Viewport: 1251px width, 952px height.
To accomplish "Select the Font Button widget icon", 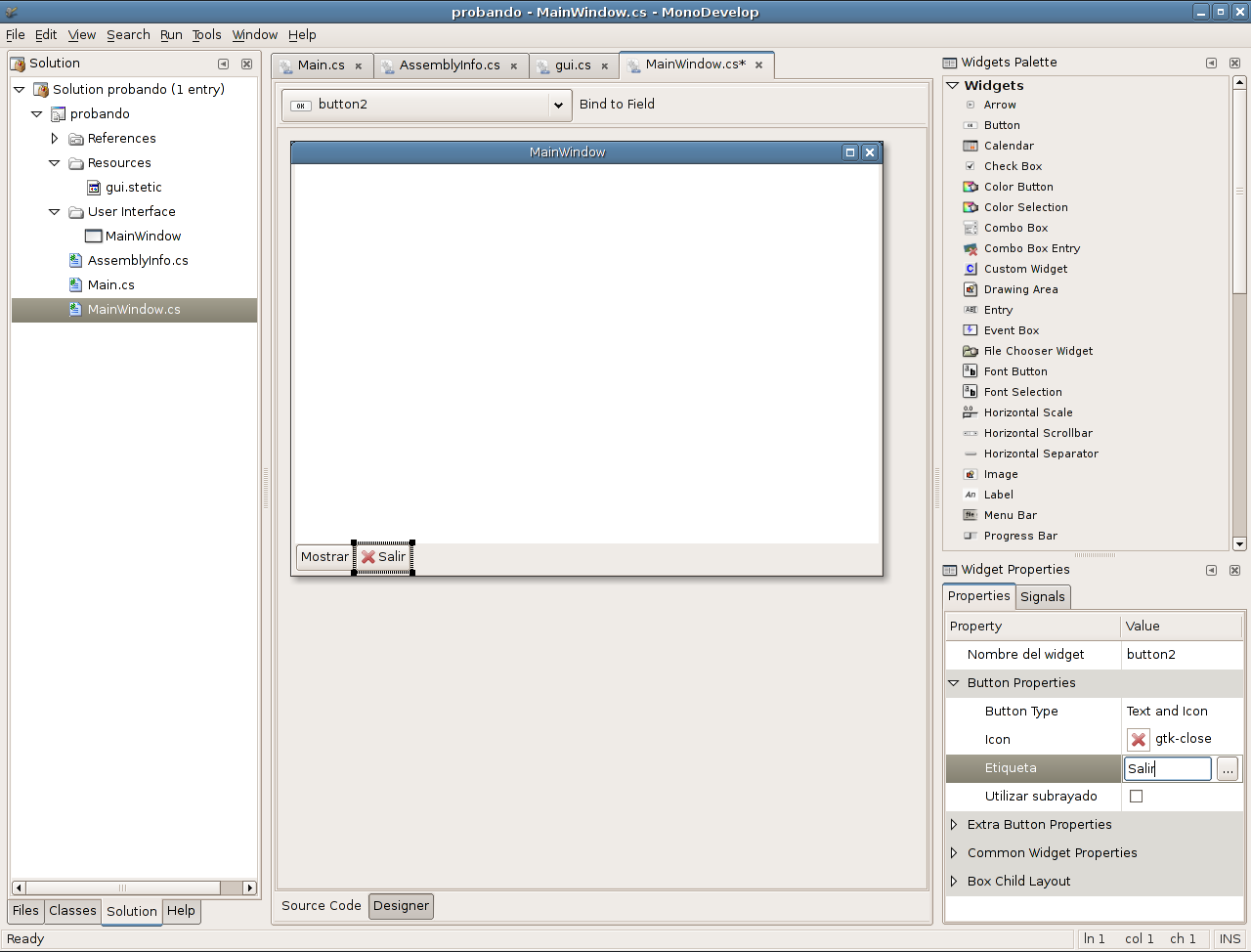I will click(971, 371).
